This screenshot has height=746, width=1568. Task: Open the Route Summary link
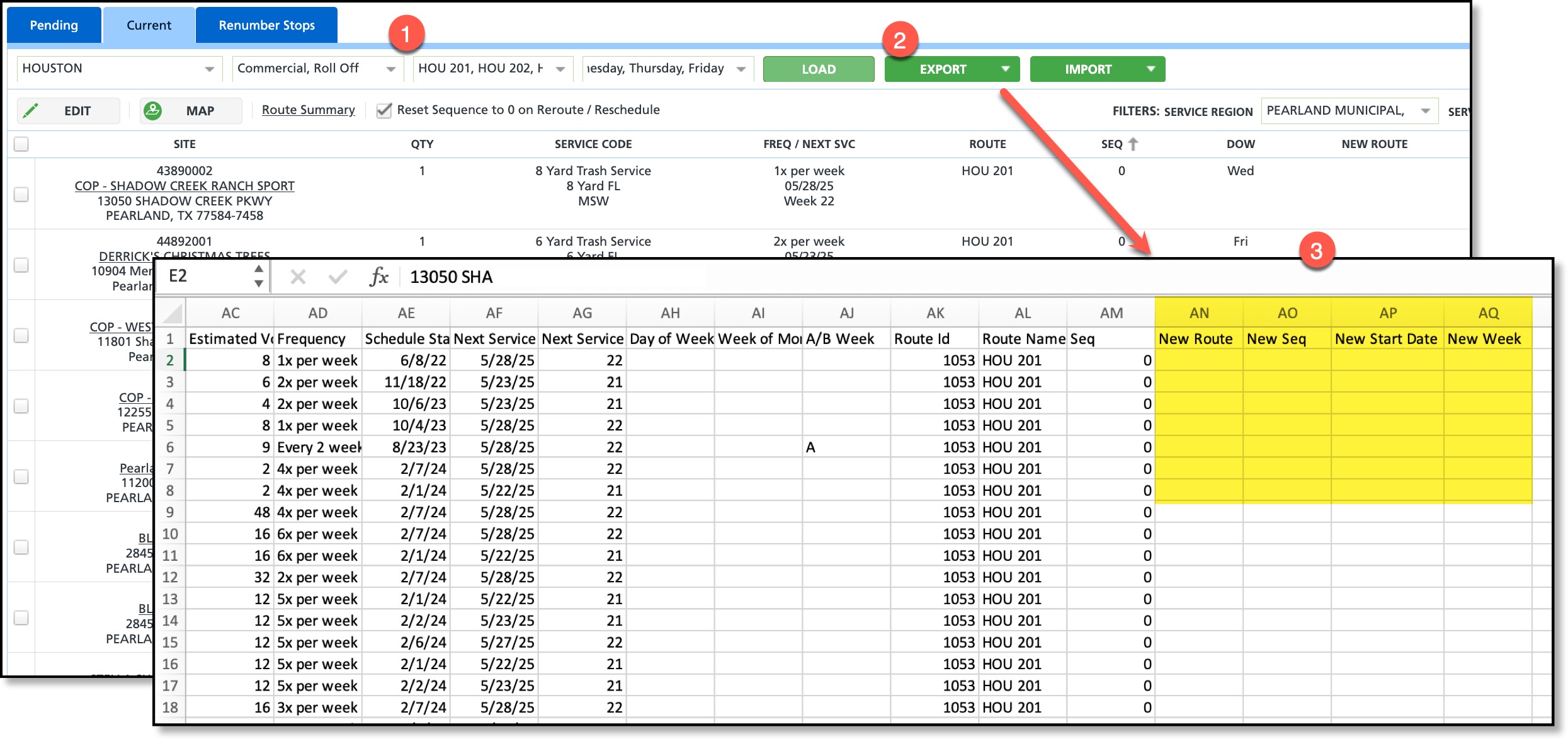coord(308,110)
